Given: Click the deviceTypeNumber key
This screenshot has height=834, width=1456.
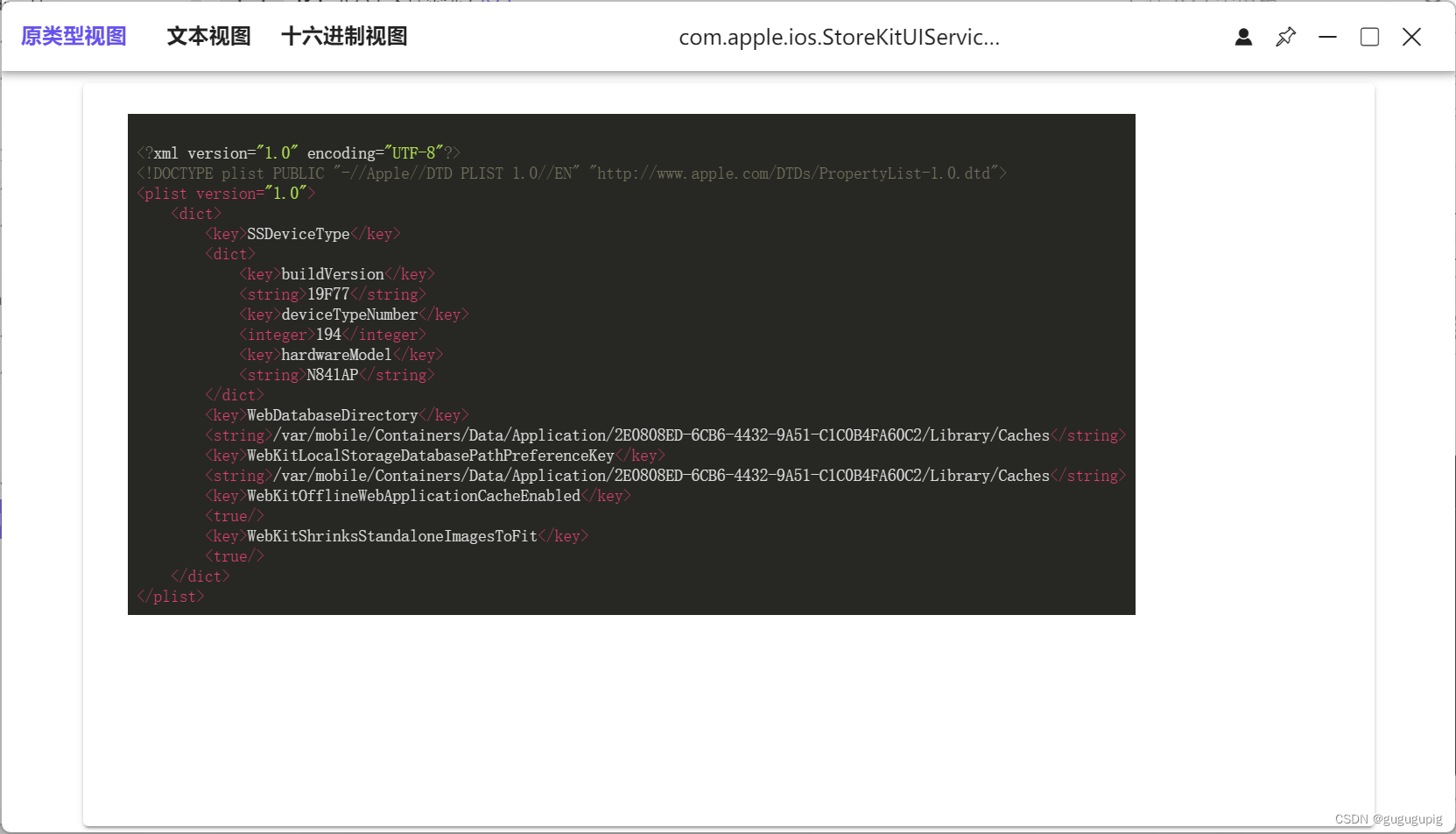Looking at the screenshot, I should 354,315.
